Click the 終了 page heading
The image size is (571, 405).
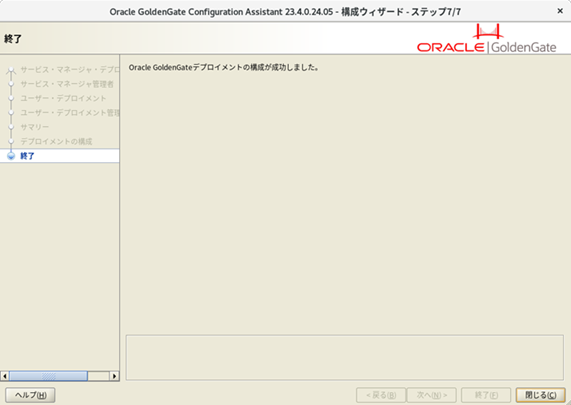point(13,39)
